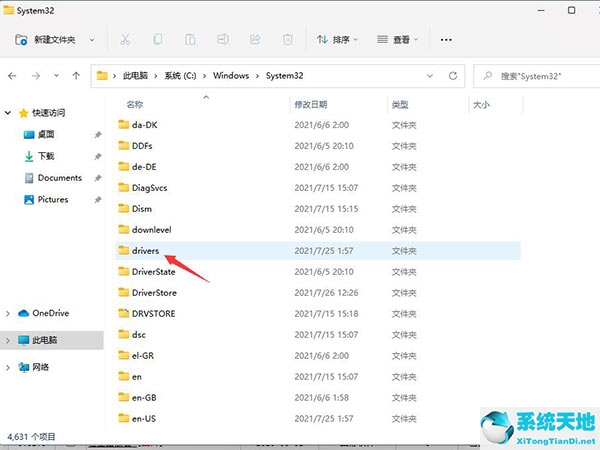Click the pin icon next to Documents
Screen dimensions: 600x450
point(98,178)
